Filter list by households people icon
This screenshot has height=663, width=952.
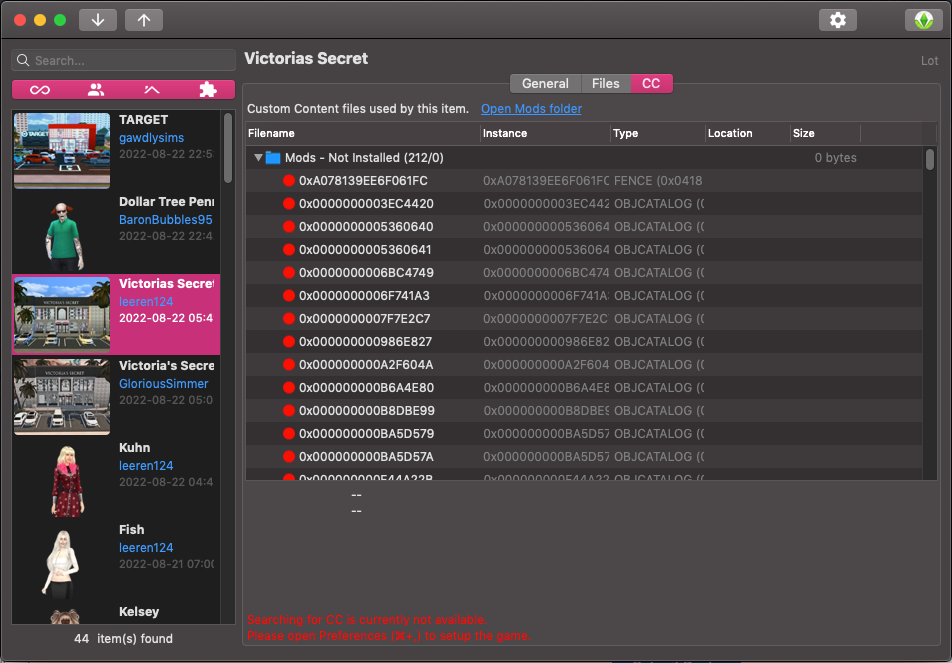click(96, 90)
